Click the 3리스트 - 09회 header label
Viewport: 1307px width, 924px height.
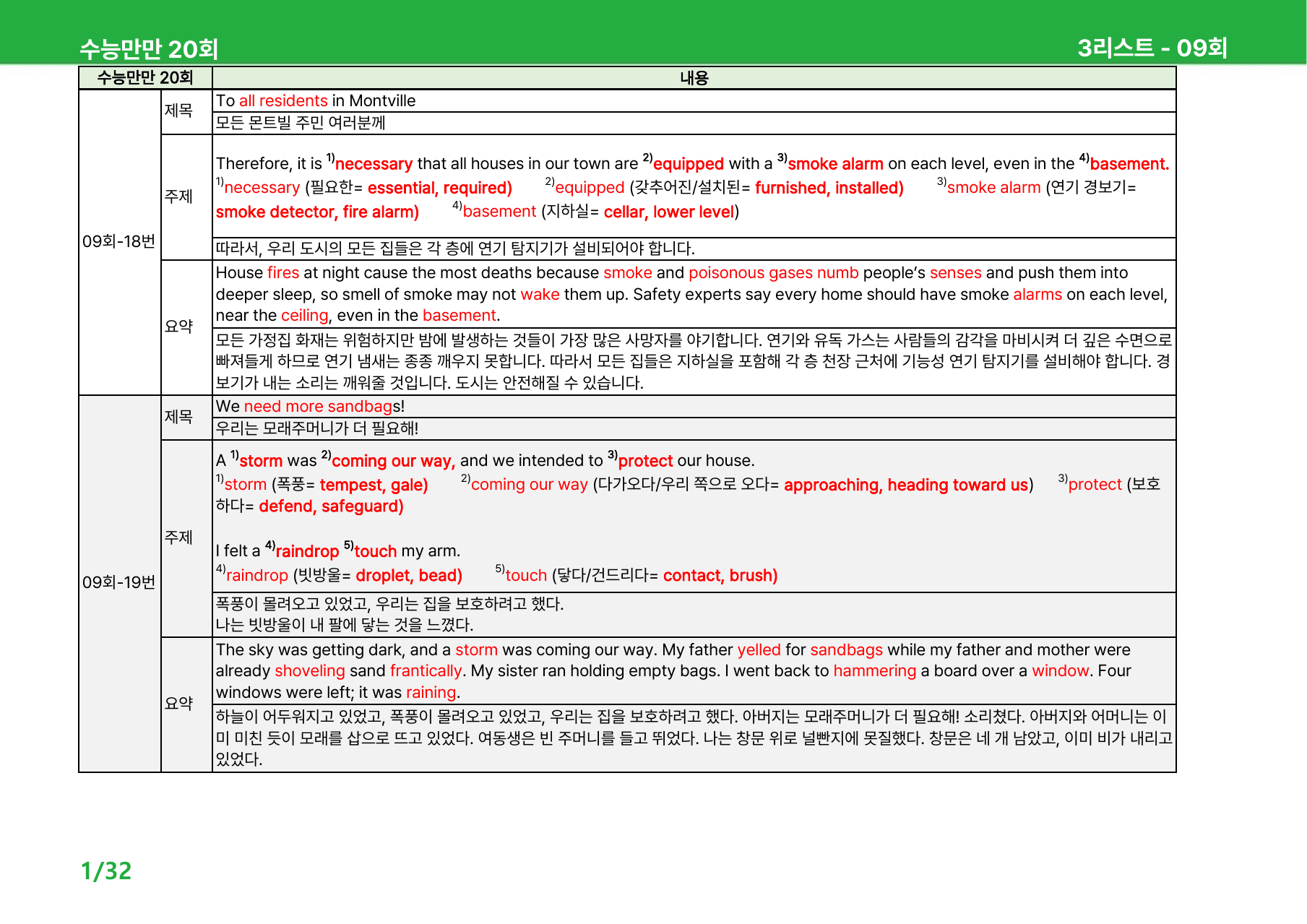(1152, 48)
